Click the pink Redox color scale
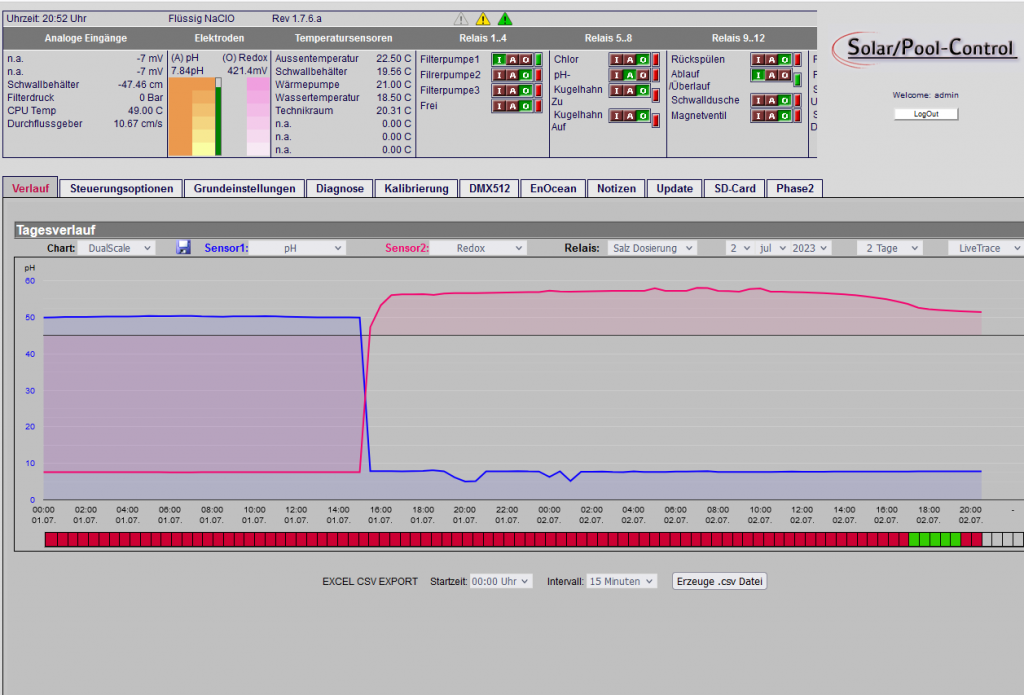Screen dimensions: 1024x695 pos(258,117)
